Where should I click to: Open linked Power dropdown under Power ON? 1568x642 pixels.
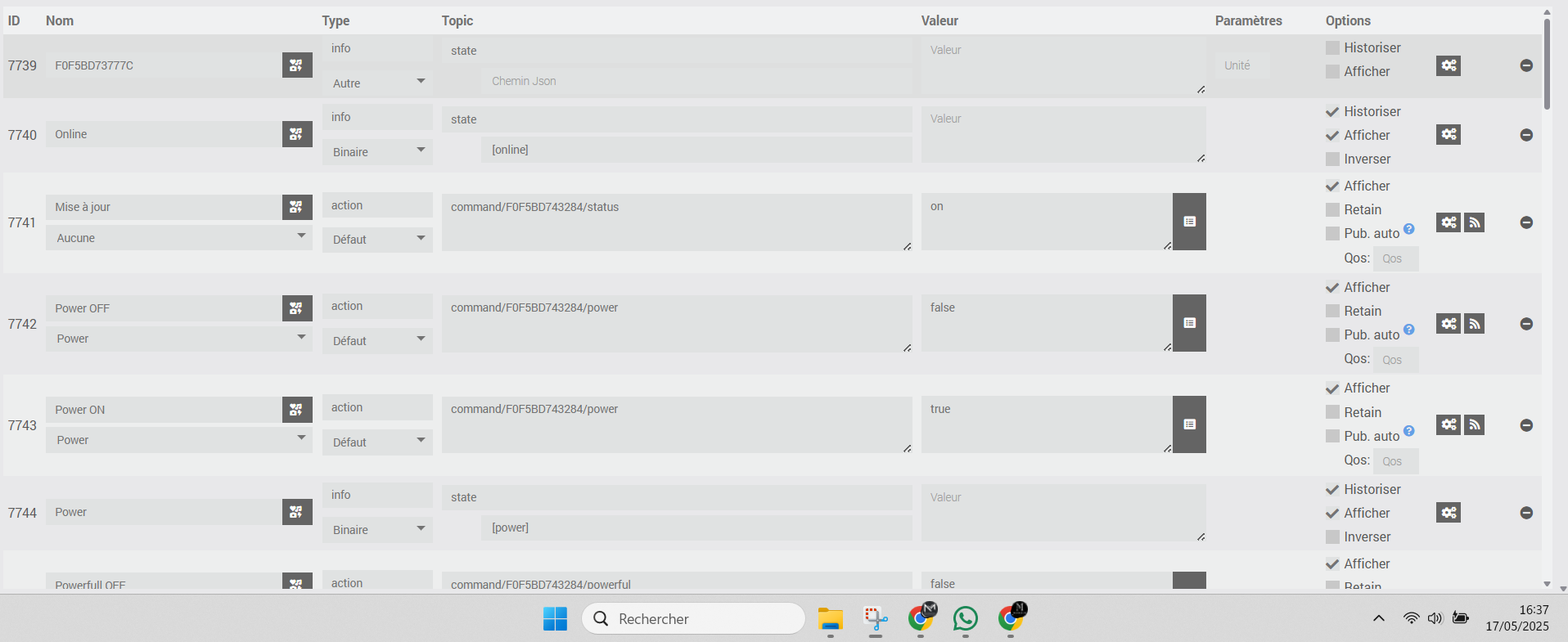pos(179,440)
